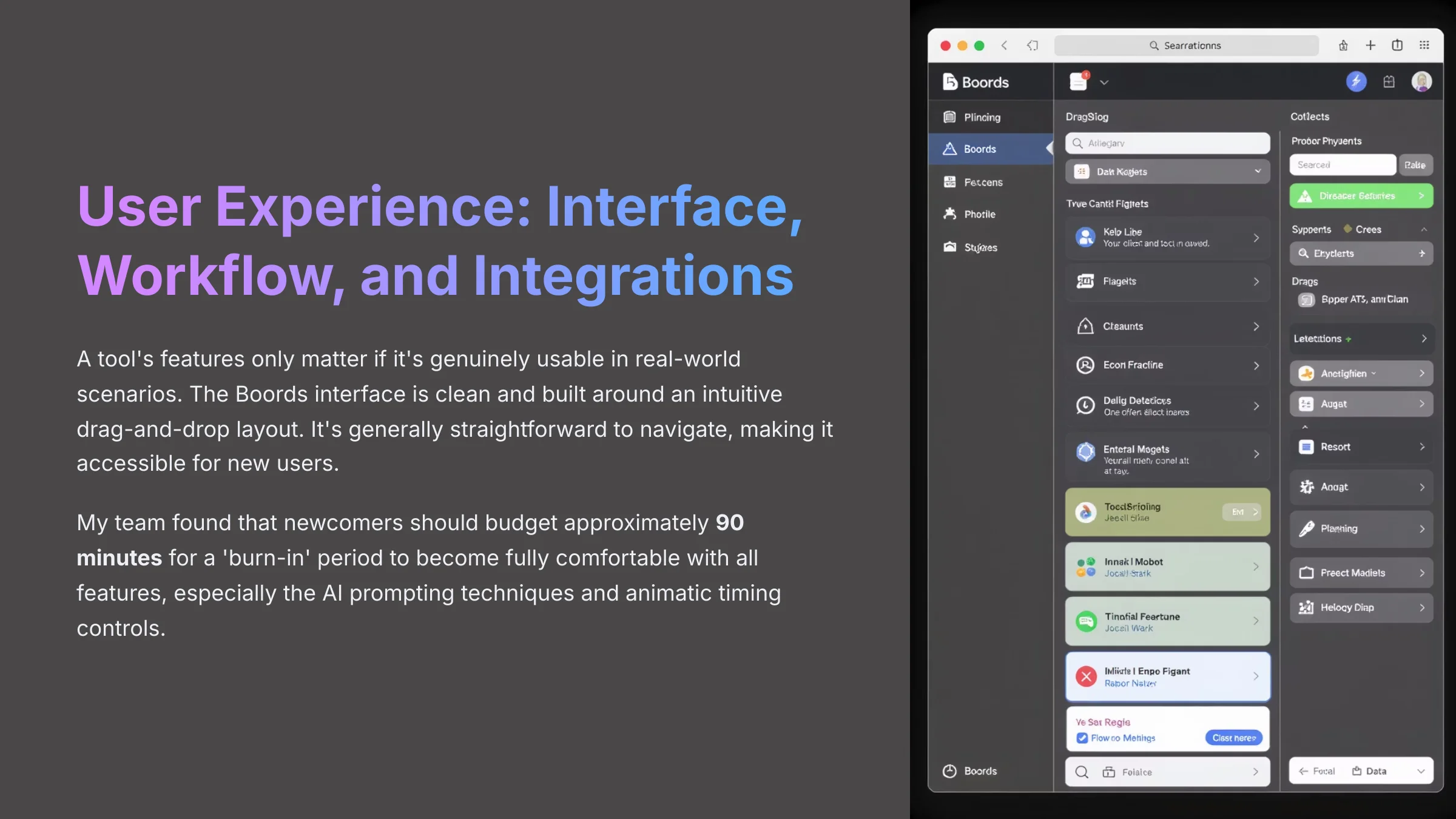Click the Boords logo at top
Image resolution: width=1456 pixels, height=819 pixels.
click(x=976, y=82)
